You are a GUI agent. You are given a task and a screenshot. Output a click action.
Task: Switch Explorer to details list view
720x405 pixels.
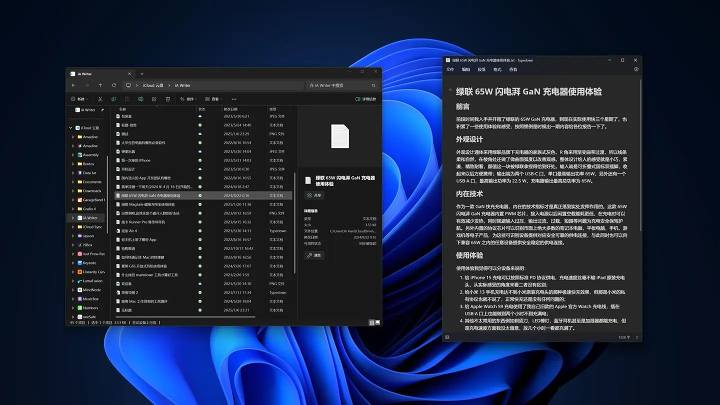point(371,323)
